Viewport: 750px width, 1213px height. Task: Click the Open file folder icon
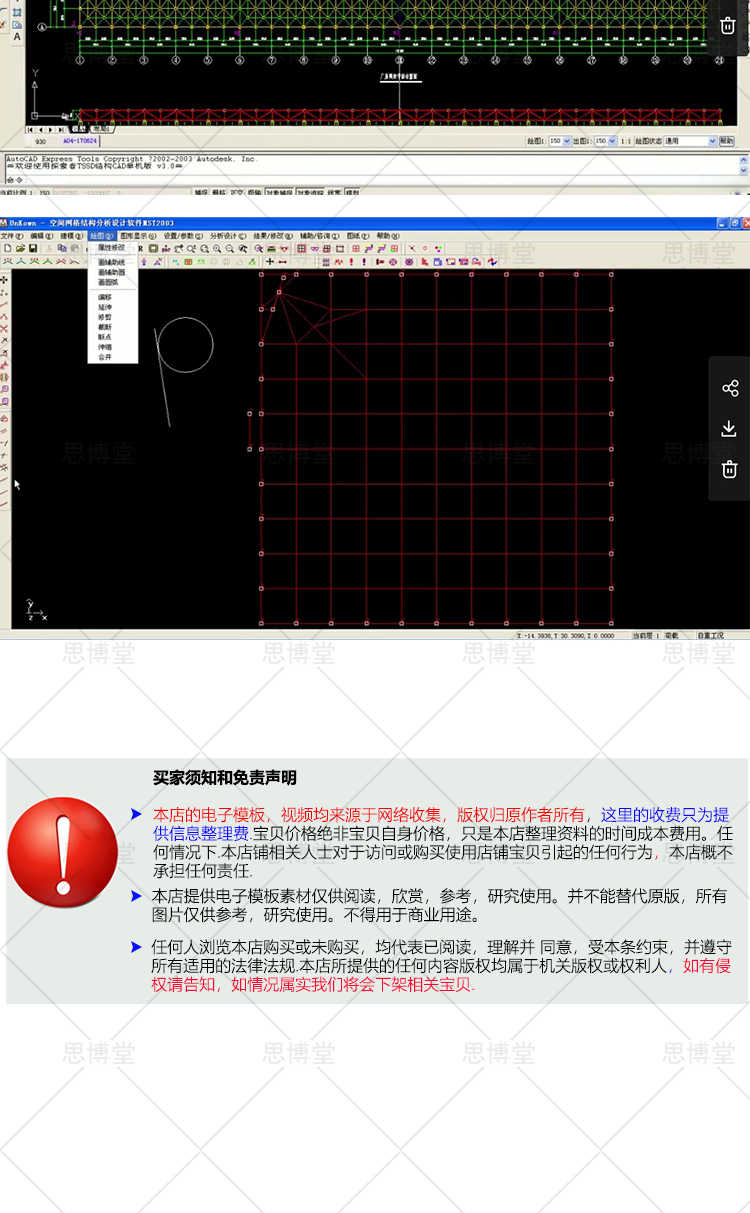pos(20,248)
